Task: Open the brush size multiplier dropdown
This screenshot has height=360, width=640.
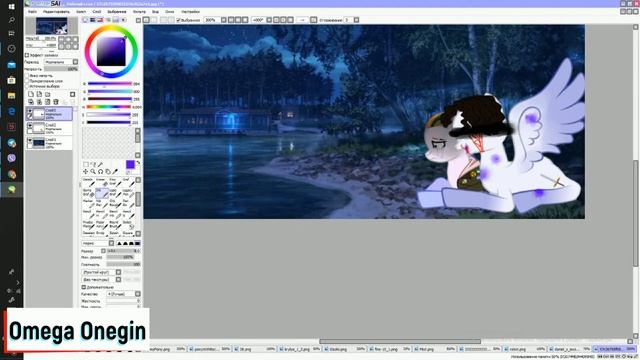Action: click(103, 251)
